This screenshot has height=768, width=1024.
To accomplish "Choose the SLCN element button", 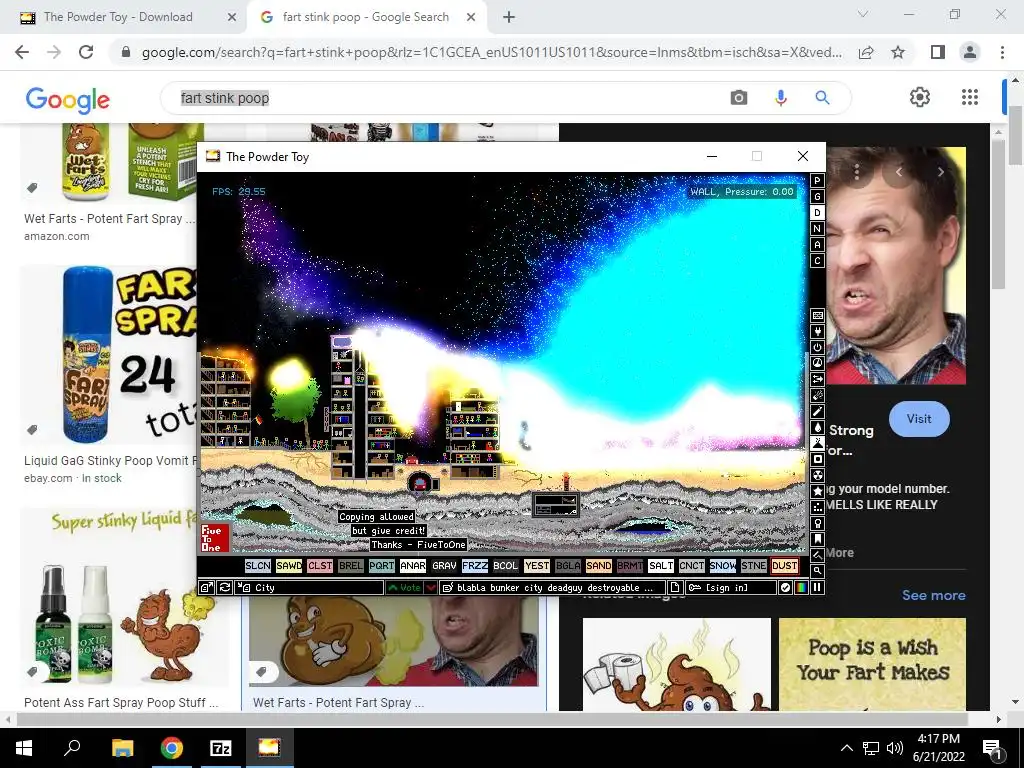I will coord(258,566).
